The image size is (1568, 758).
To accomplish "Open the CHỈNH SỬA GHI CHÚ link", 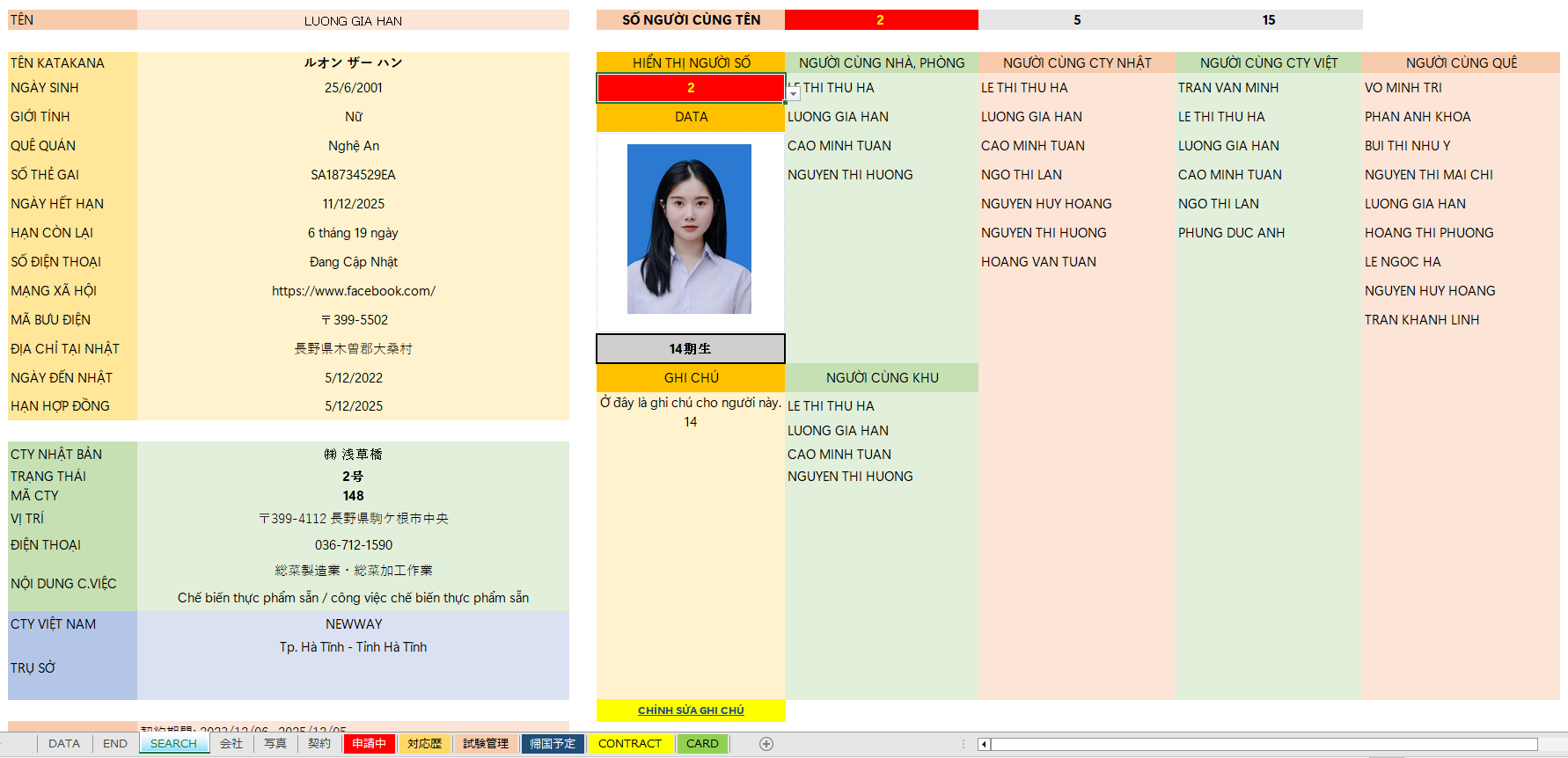I will [691, 711].
